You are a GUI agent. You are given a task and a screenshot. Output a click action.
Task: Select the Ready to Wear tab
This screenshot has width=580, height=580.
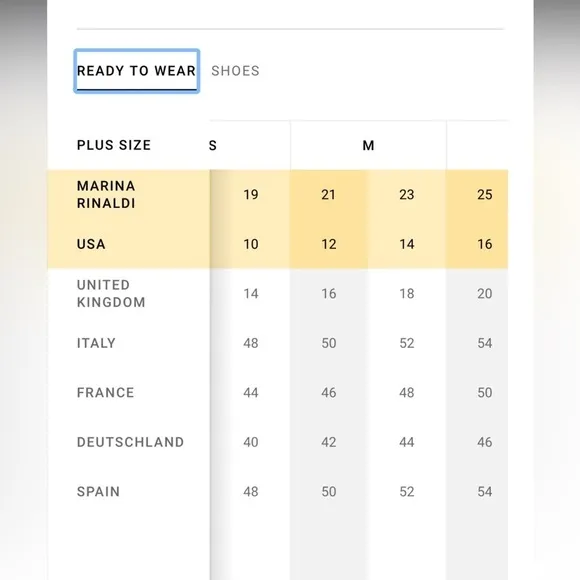136,71
